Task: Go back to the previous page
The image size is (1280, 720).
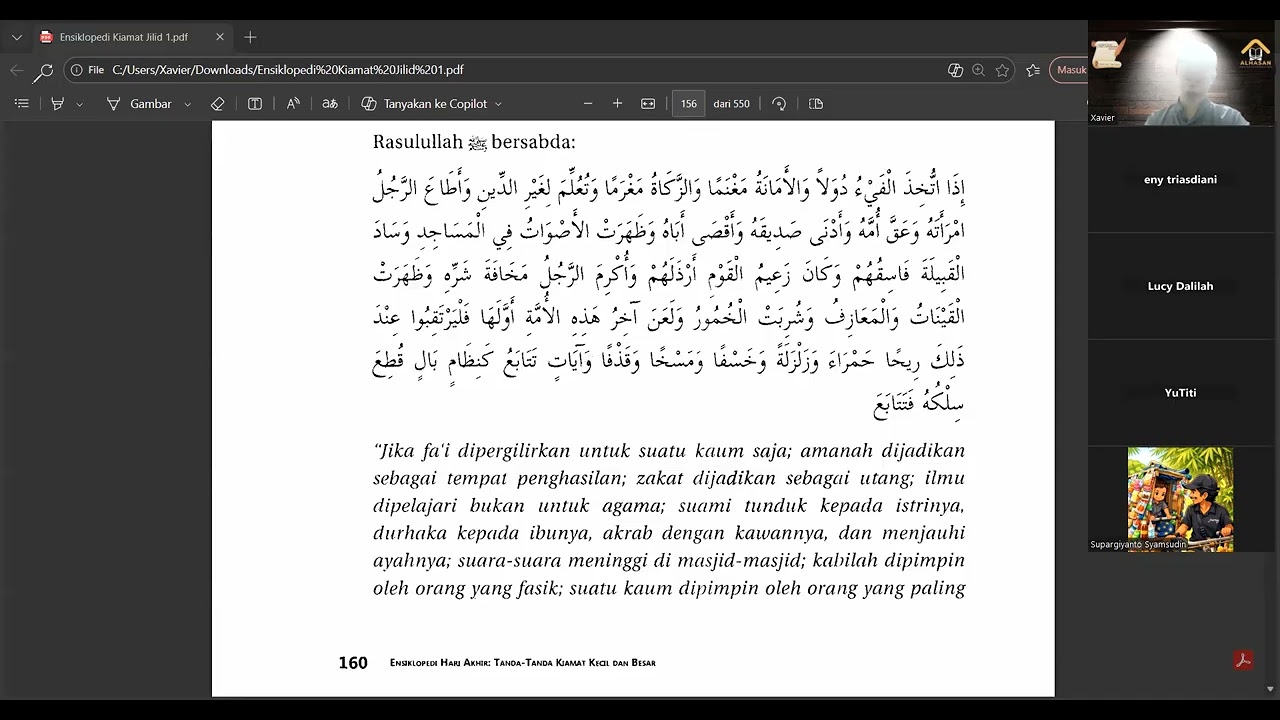Action: click(16, 70)
